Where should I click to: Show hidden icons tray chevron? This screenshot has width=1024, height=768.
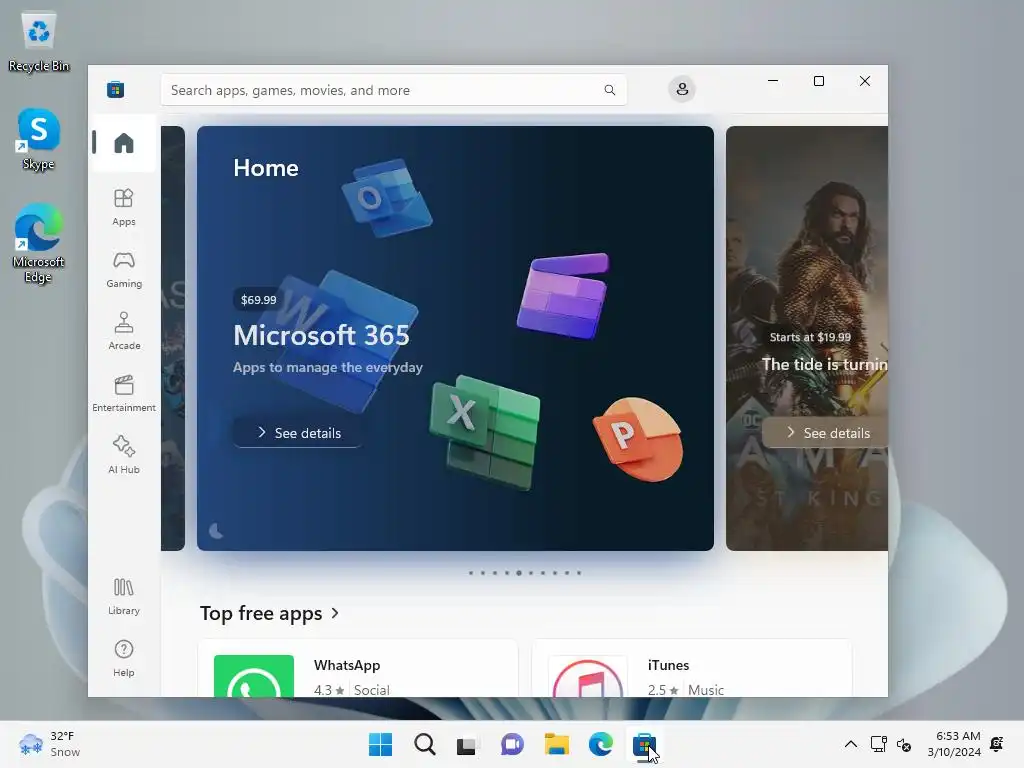[851, 744]
